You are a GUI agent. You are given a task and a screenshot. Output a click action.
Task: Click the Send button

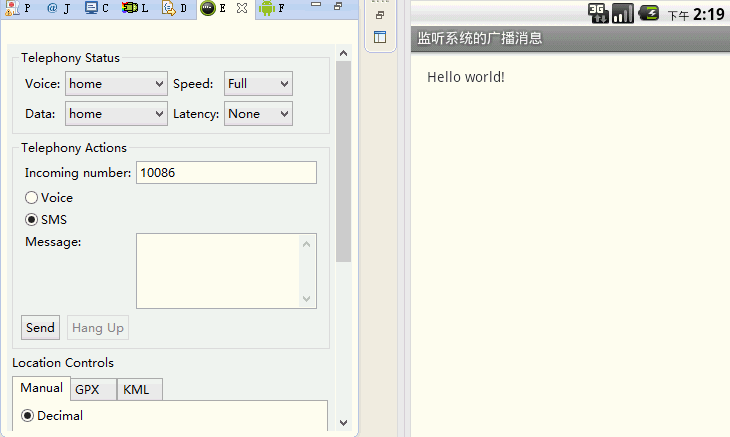tap(40, 328)
